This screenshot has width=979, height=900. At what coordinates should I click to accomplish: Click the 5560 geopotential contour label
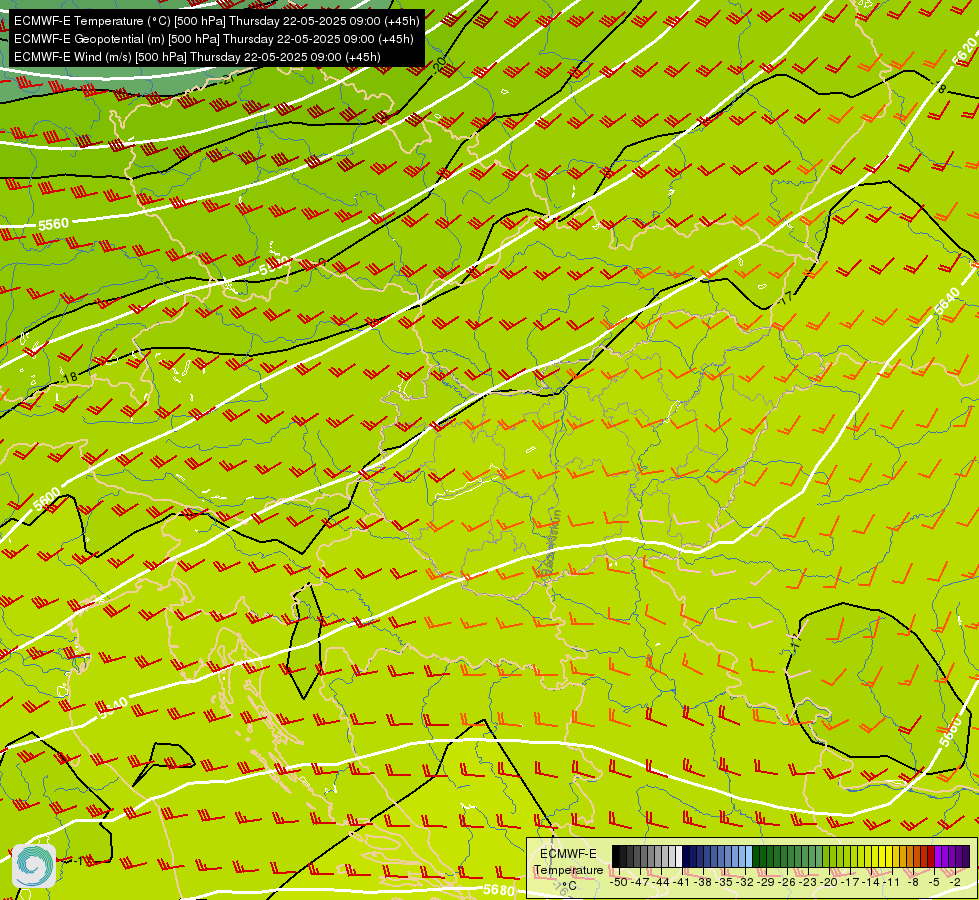(53, 224)
